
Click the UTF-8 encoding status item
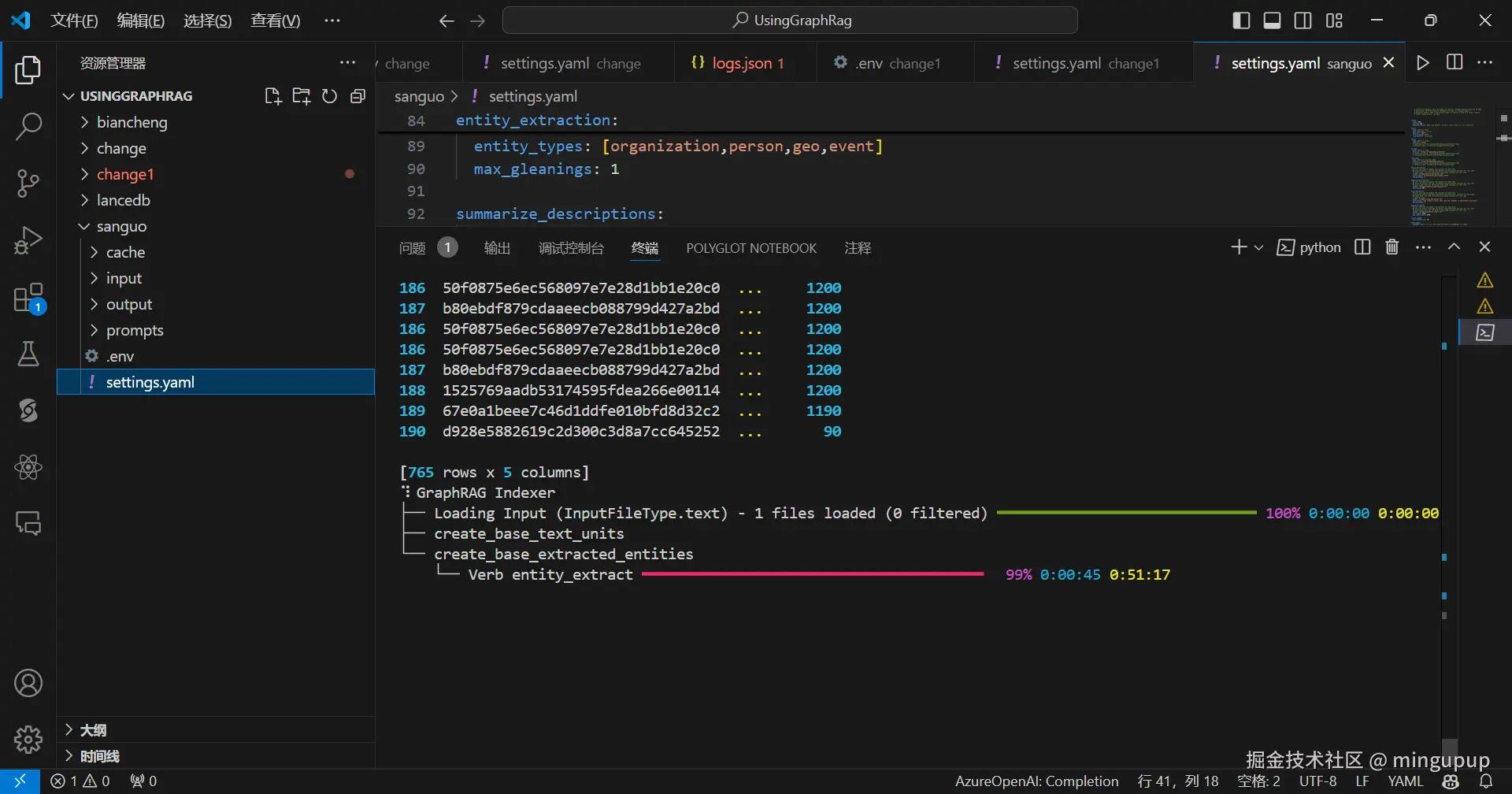1317,781
